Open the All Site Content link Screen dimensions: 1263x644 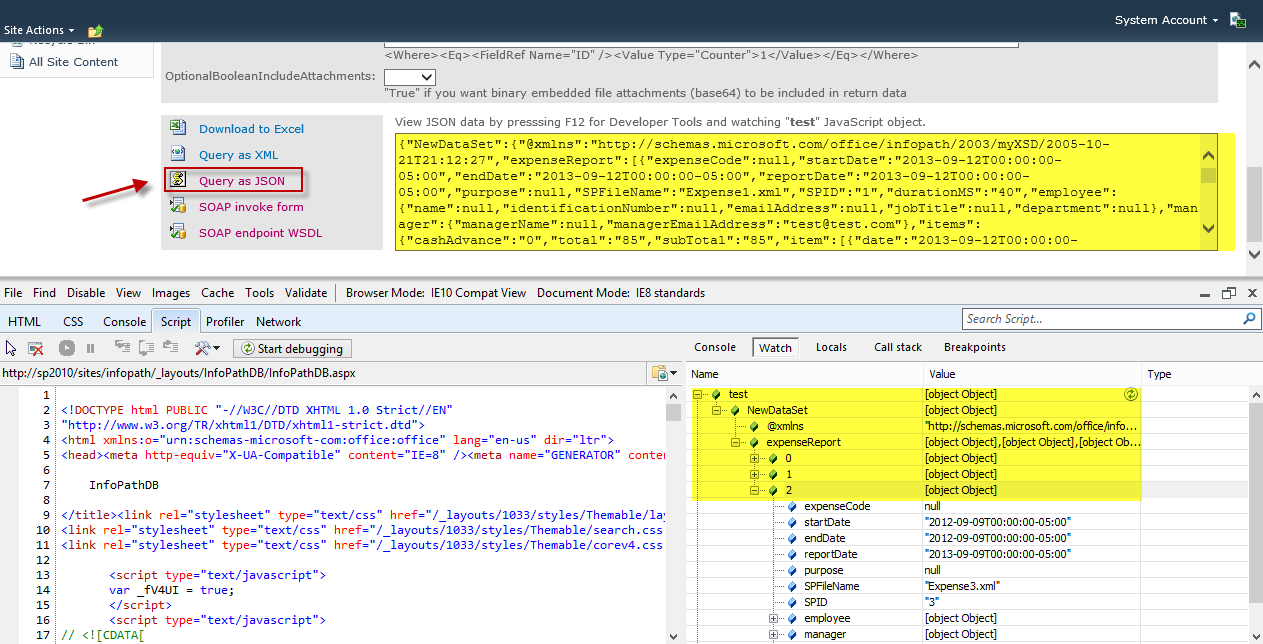tap(73, 62)
